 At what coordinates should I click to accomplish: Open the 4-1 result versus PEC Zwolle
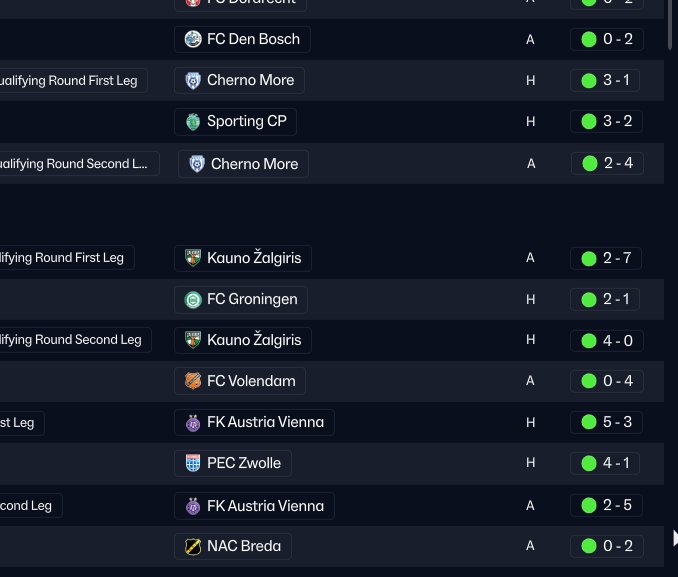click(605, 463)
